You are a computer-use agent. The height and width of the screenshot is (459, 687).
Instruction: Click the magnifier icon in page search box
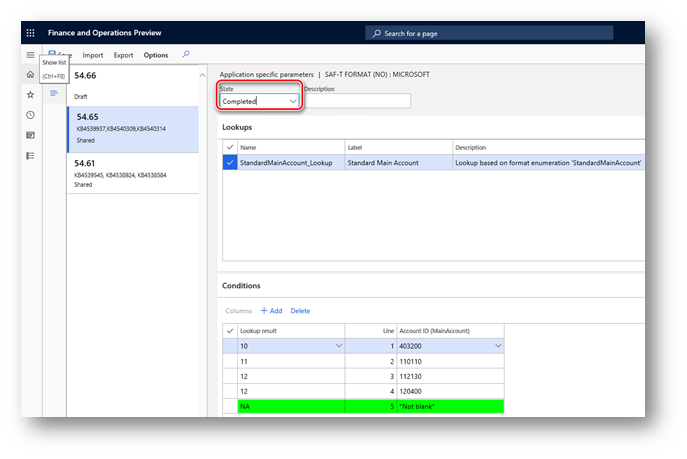(x=376, y=33)
